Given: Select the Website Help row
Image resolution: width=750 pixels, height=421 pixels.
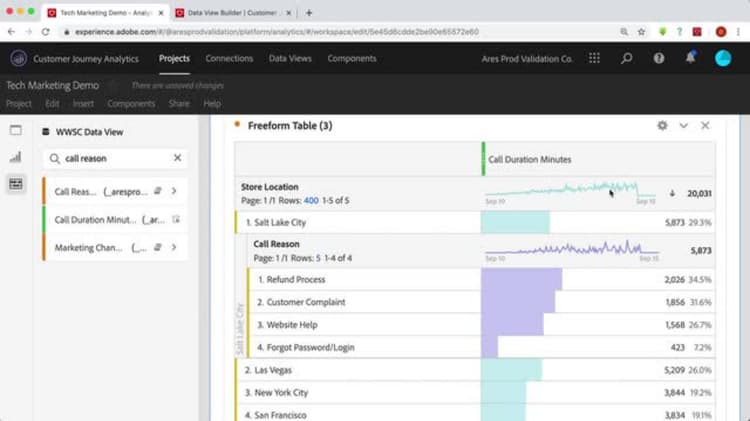Looking at the screenshot, I should tap(481, 324).
